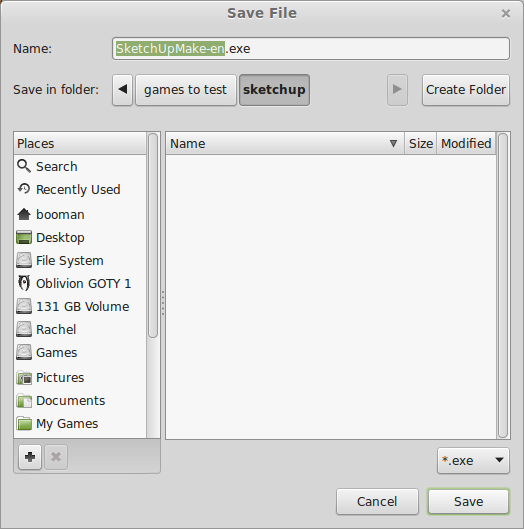Go back with left path arrow
524x529 pixels.
(x=122, y=90)
